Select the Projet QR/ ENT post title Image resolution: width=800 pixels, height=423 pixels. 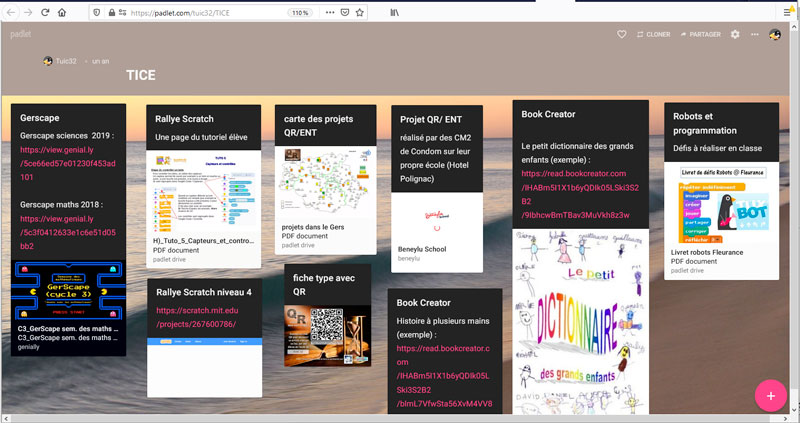point(431,119)
